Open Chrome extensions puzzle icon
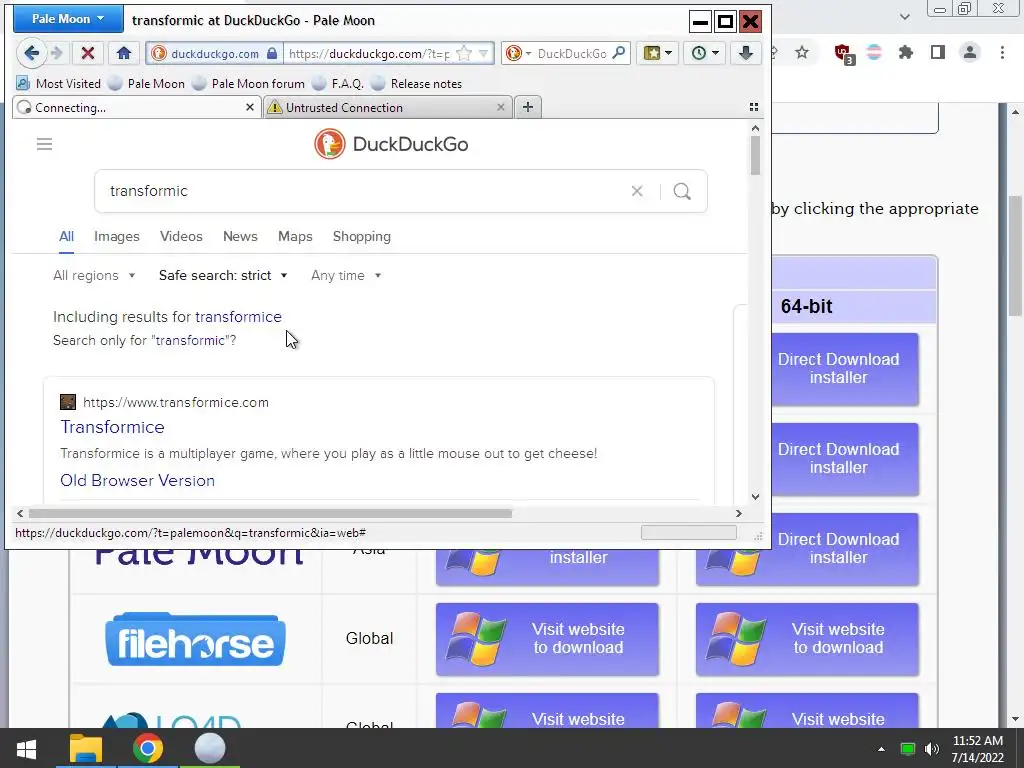This screenshot has width=1024, height=768. [x=906, y=52]
